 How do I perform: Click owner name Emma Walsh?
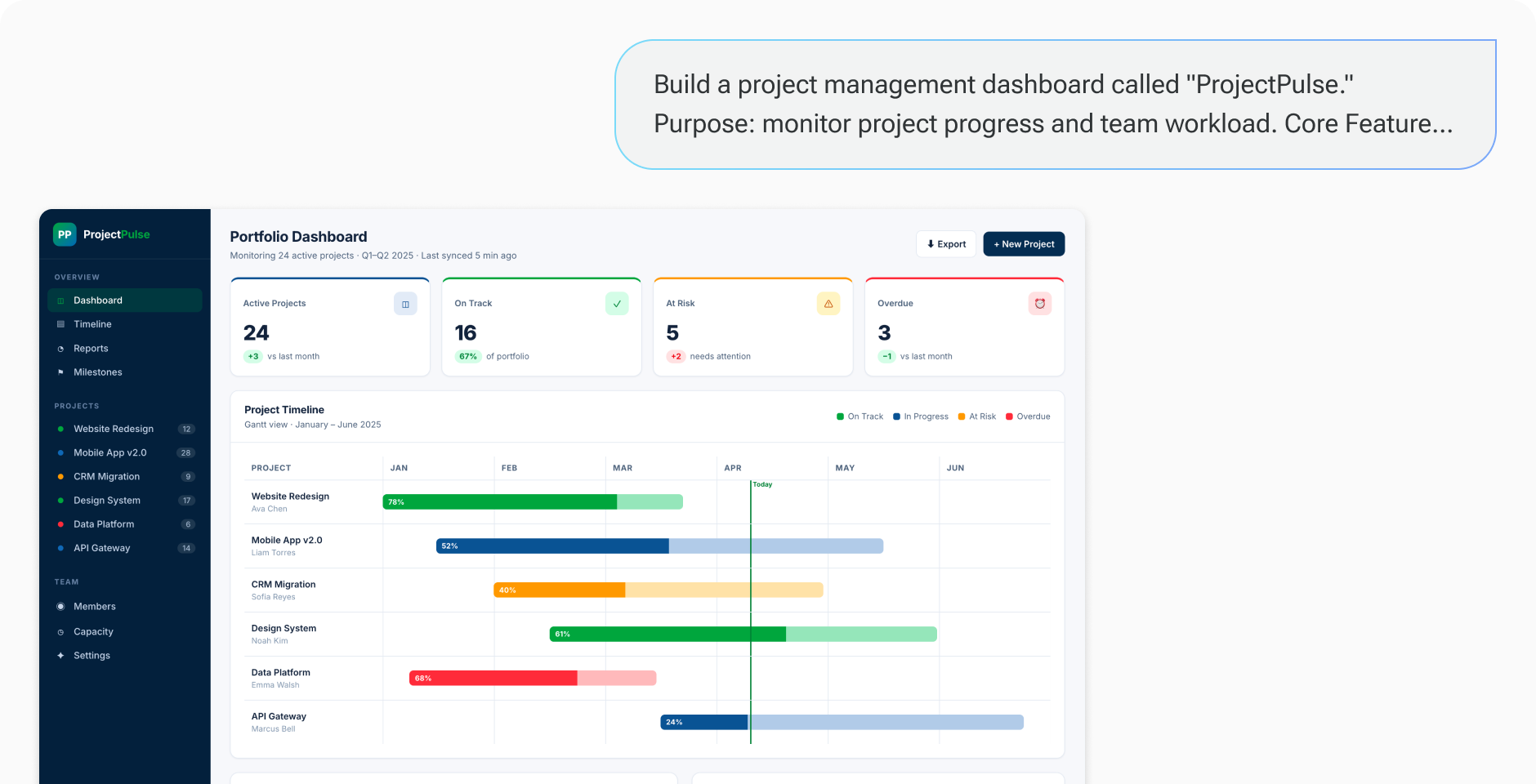click(275, 685)
